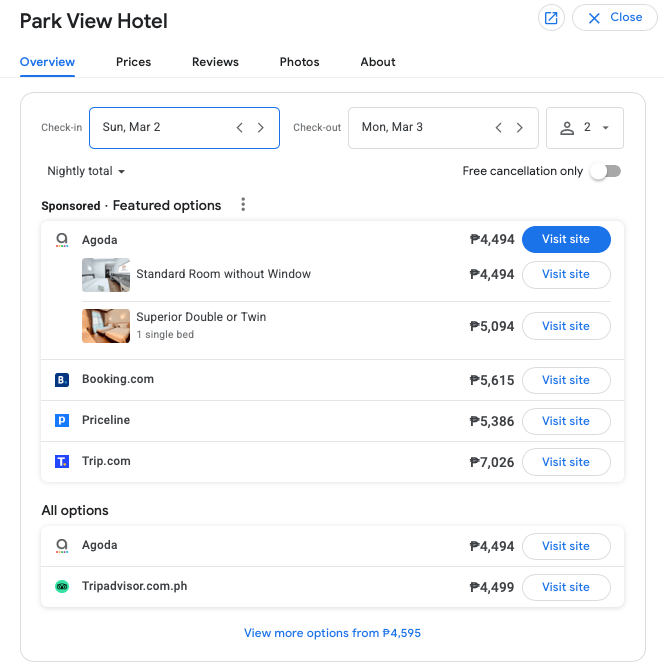Move check-out date one day earlier
664x670 pixels.
click(x=499, y=128)
